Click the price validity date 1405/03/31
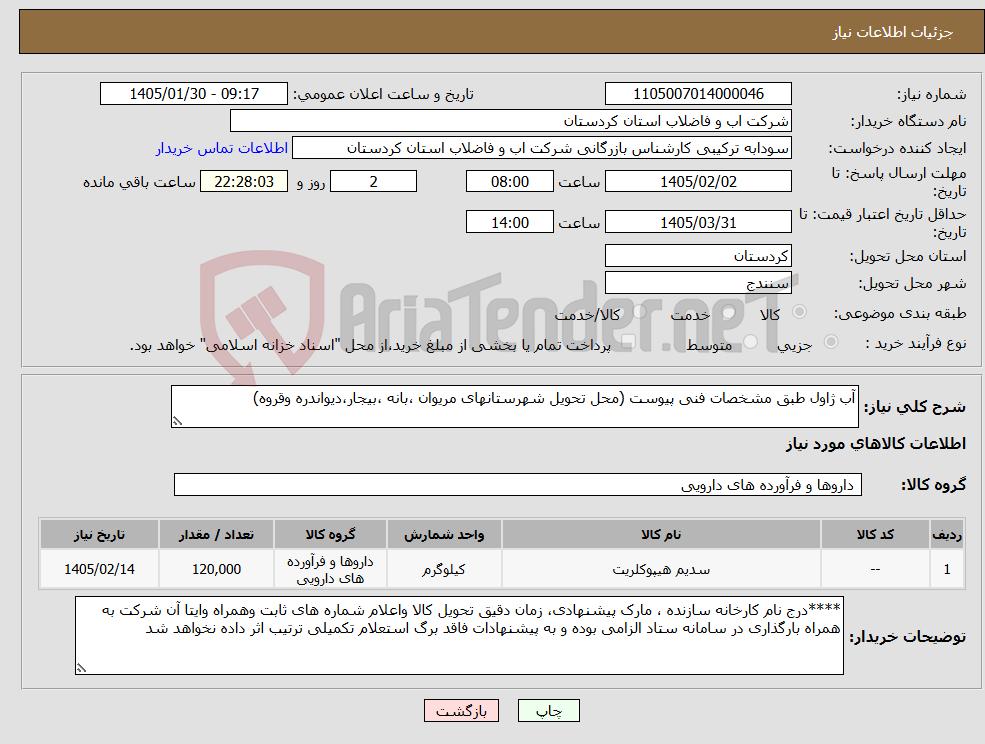Screen dimensions: 985x744 click(x=698, y=222)
